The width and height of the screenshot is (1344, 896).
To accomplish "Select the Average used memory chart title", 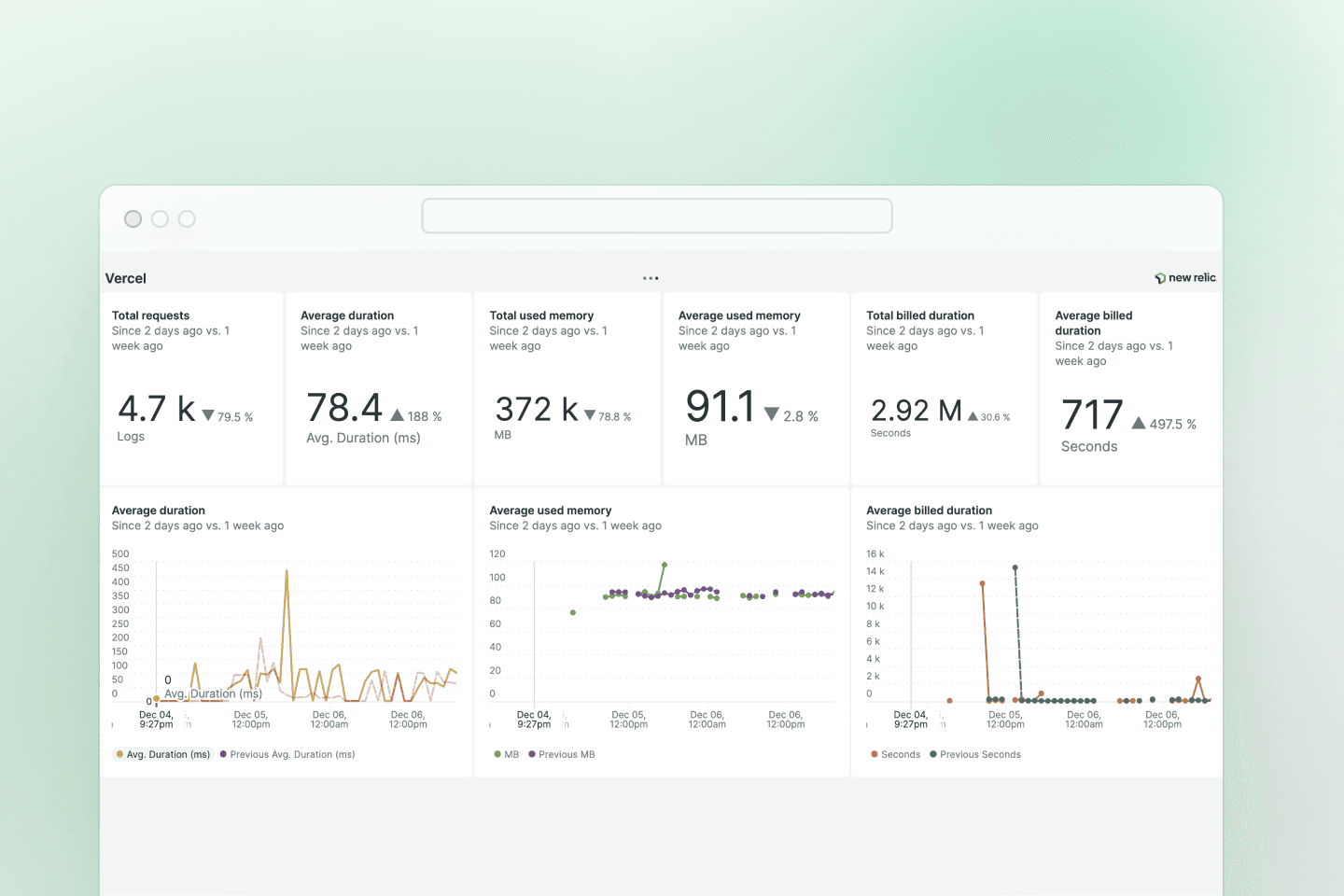I will click(551, 511).
